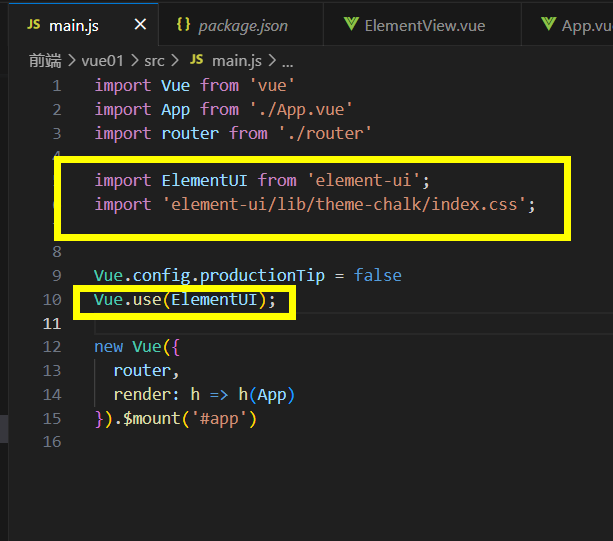613x541 pixels.
Task: Click line number 12 in the gutter
Action: 53,347
